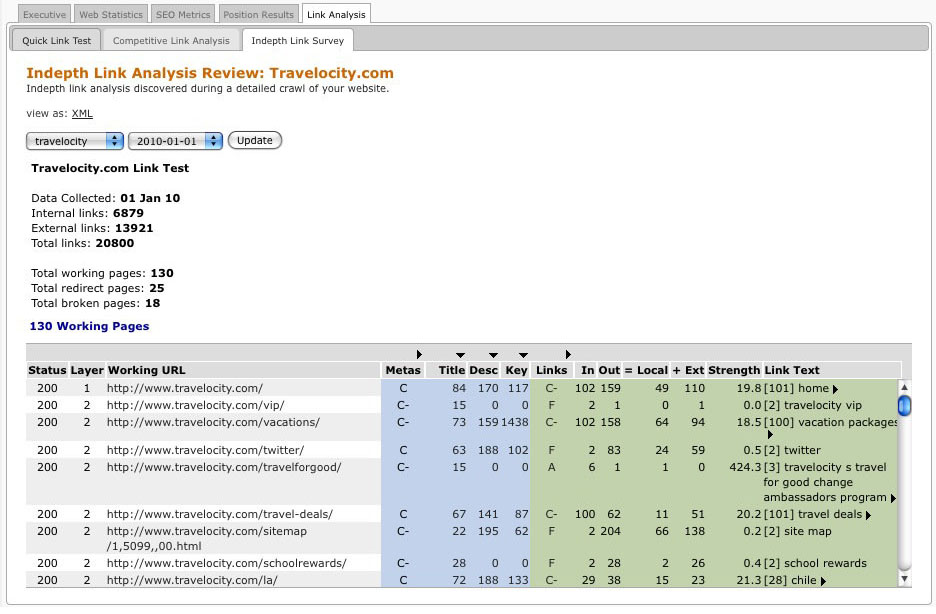Click the Metas column header
Viewport: 936px width, 614px height.
(403, 370)
